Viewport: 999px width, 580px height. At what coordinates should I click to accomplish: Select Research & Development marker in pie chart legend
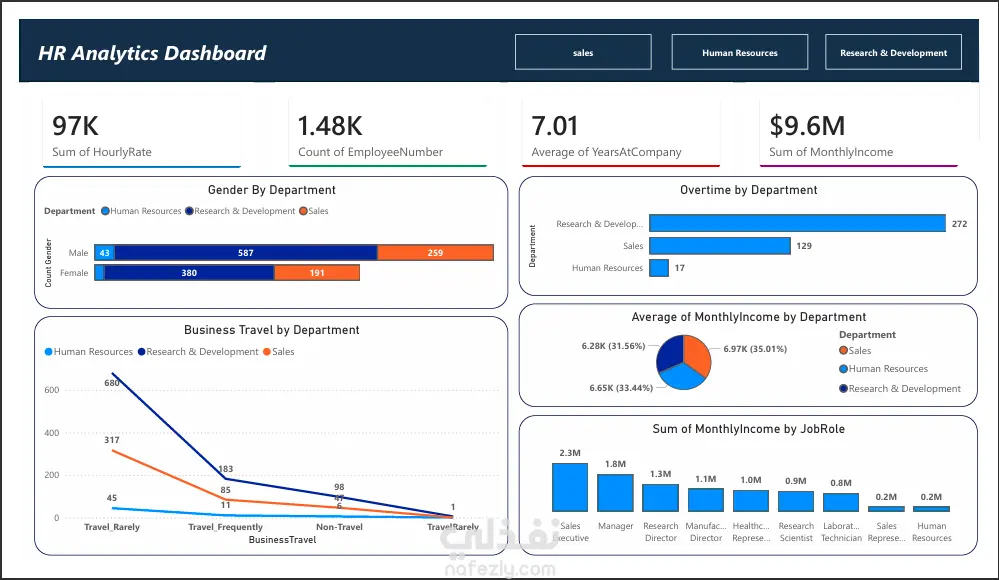click(844, 389)
